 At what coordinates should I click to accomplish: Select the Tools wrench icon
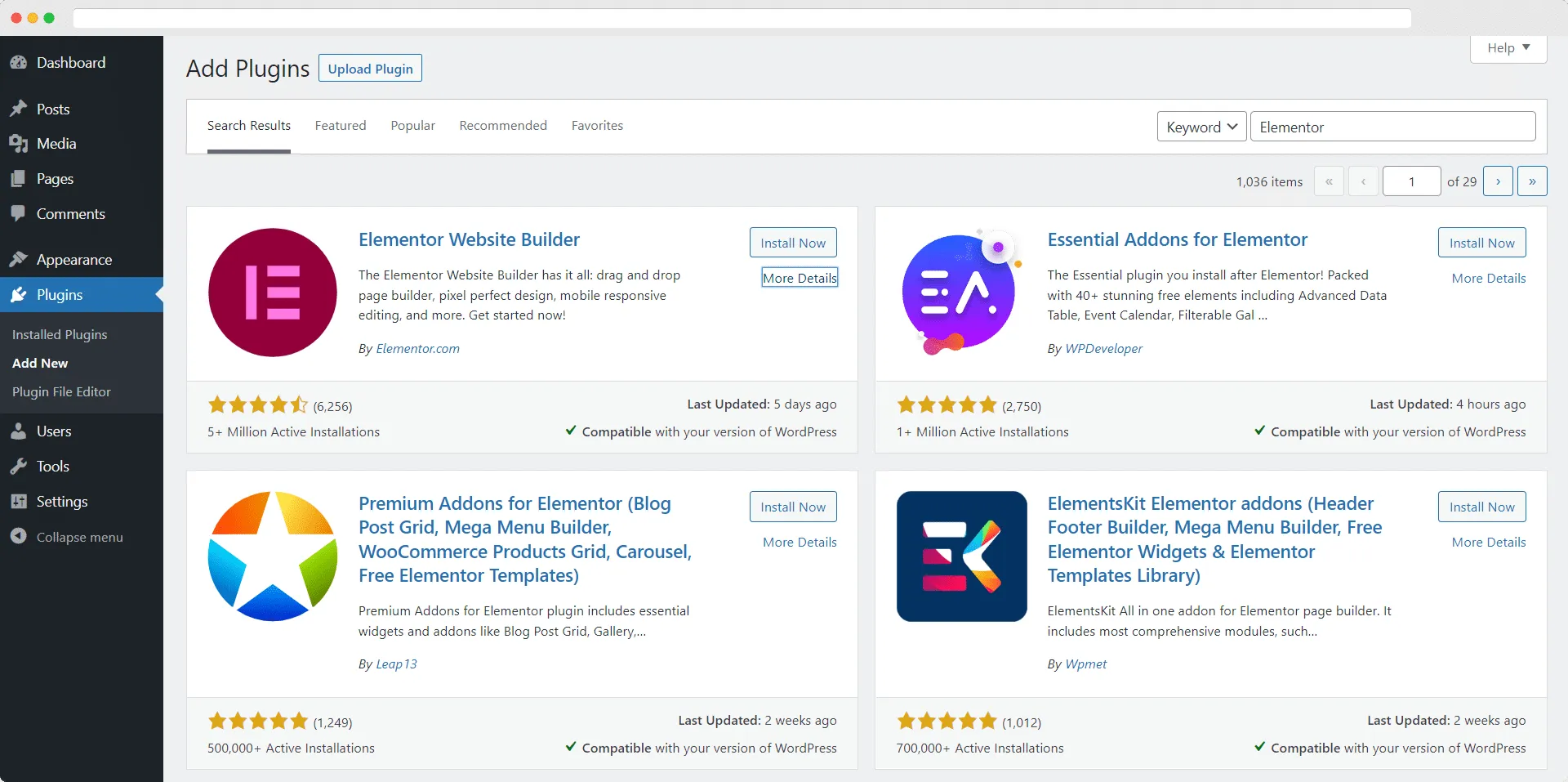(18, 466)
